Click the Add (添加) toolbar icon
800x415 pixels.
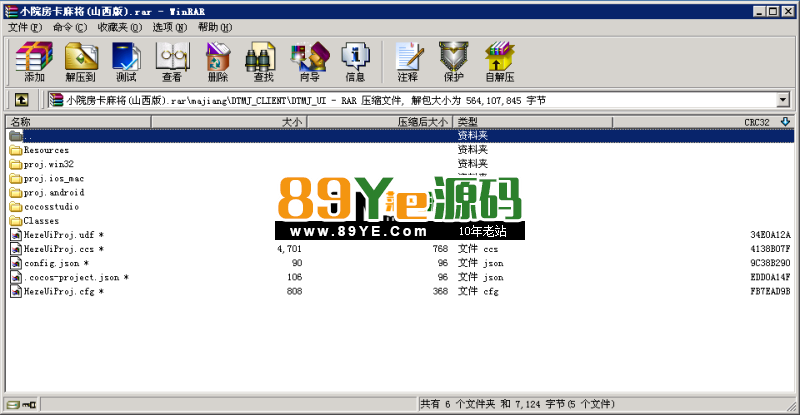(34, 62)
